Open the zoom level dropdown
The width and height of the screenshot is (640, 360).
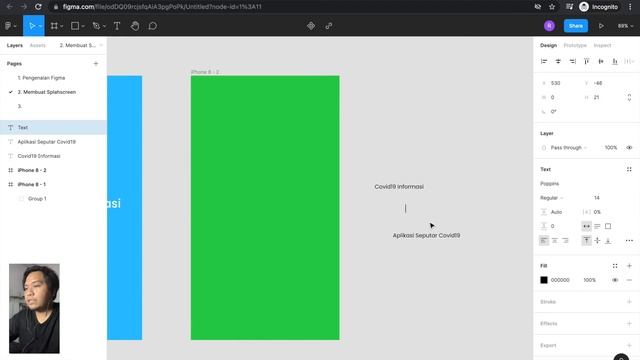click(x=625, y=26)
